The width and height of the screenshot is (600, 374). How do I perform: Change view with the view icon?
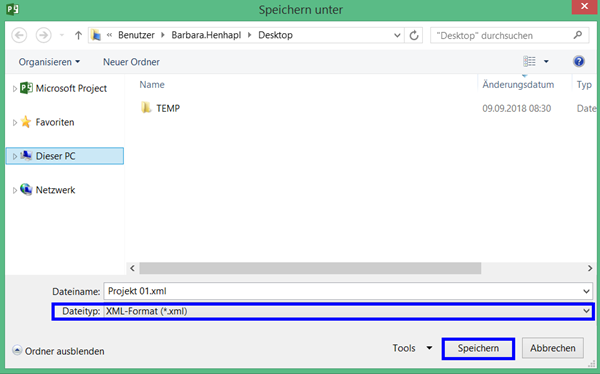coord(529,61)
